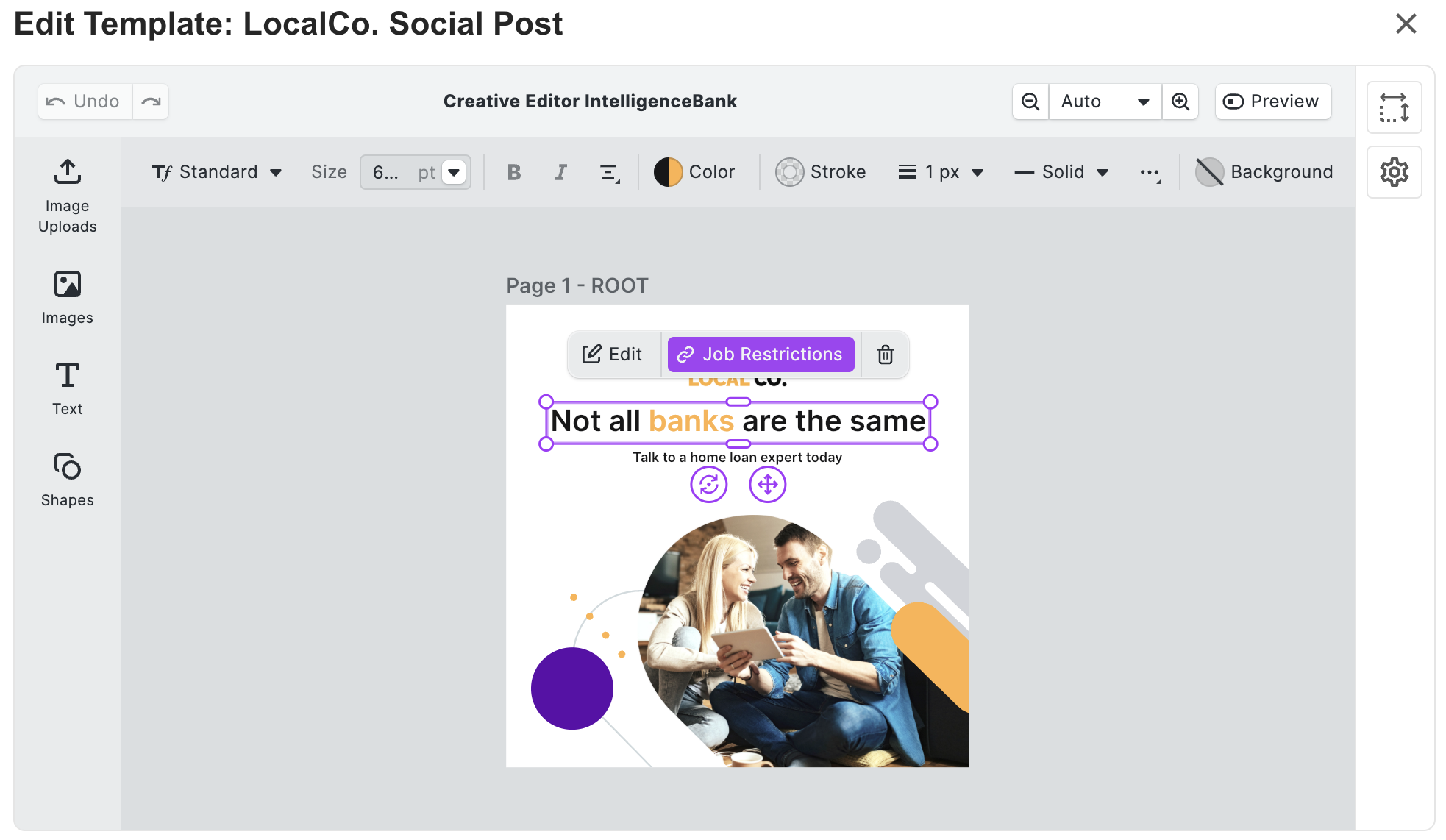Expand the Standard typeface dropdown
The image size is (1446, 840).
pyautogui.click(x=217, y=172)
